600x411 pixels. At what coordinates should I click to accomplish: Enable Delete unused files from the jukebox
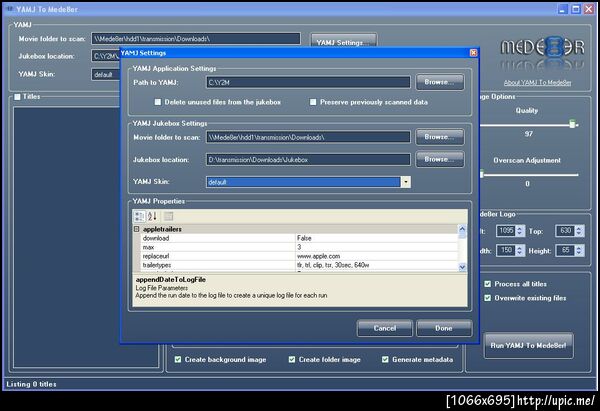(158, 102)
